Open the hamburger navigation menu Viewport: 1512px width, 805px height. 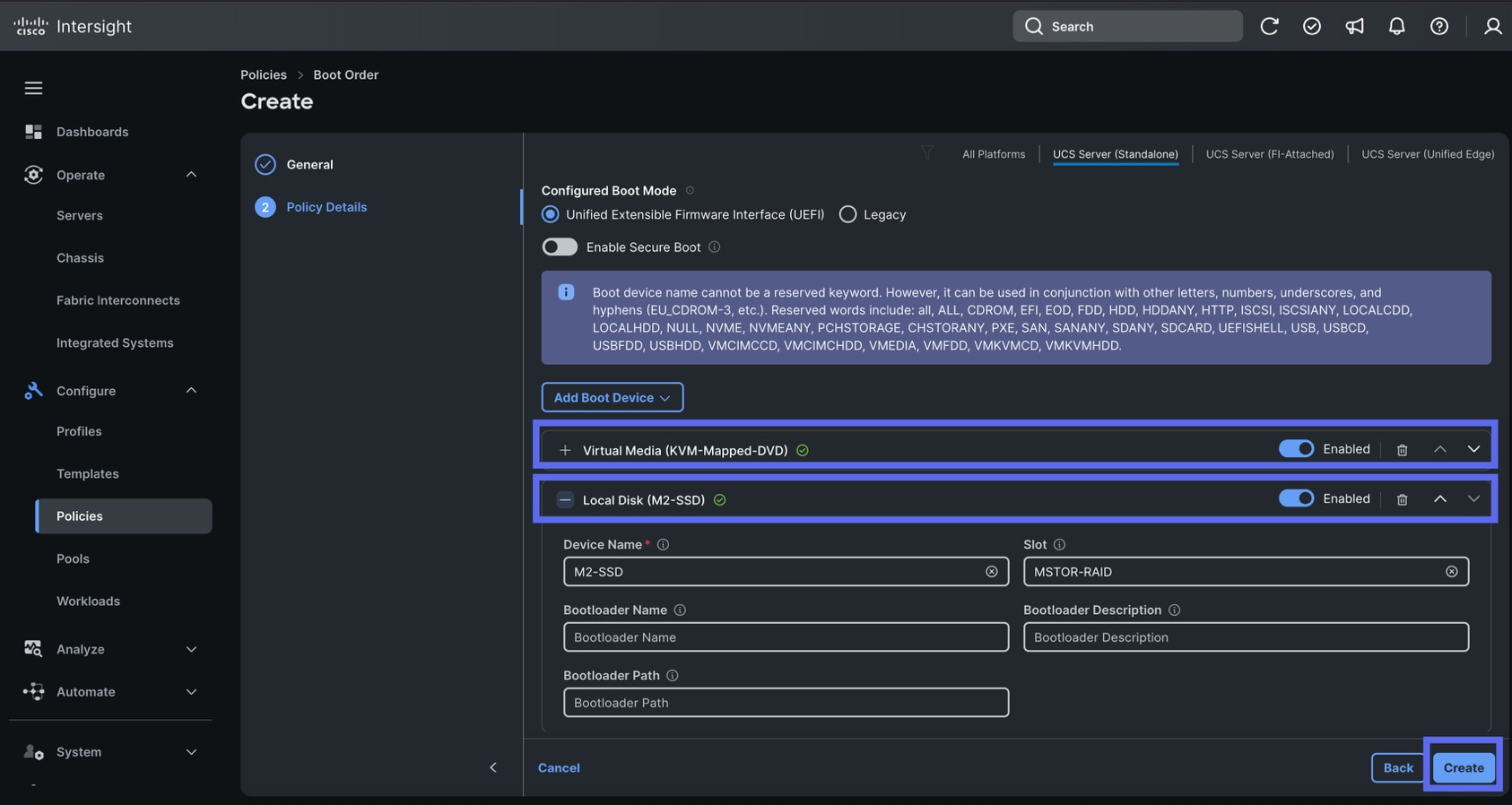coord(33,88)
